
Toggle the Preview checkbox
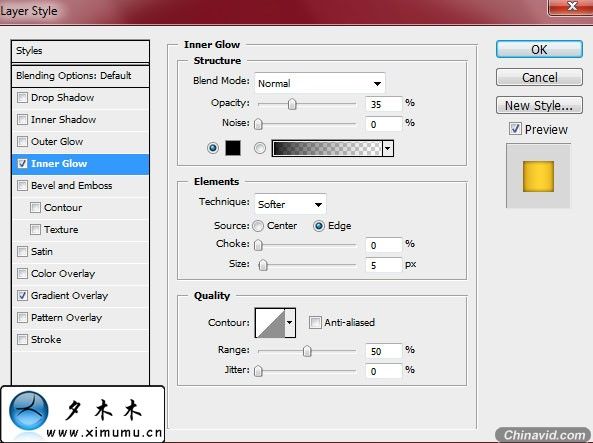pyautogui.click(x=515, y=129)
